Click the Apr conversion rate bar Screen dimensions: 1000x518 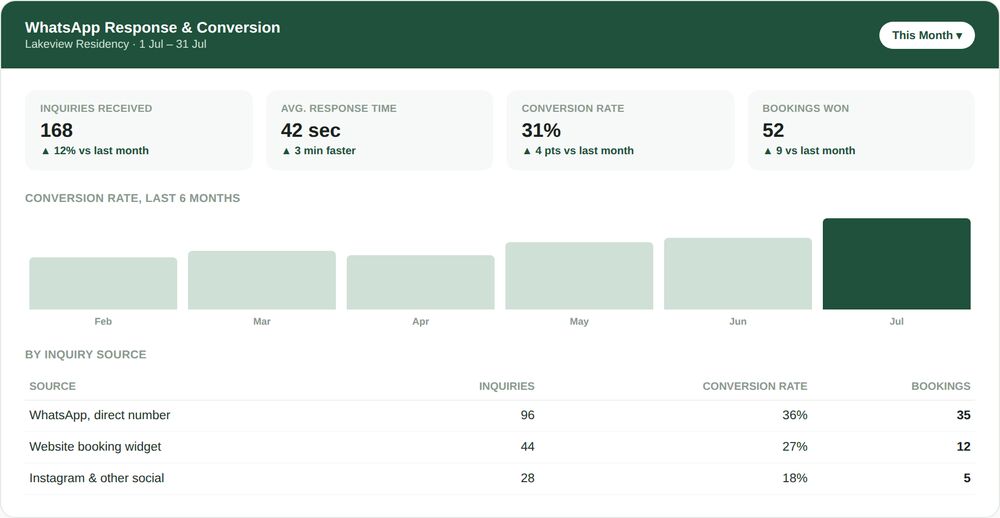click(x=420, y=283)
